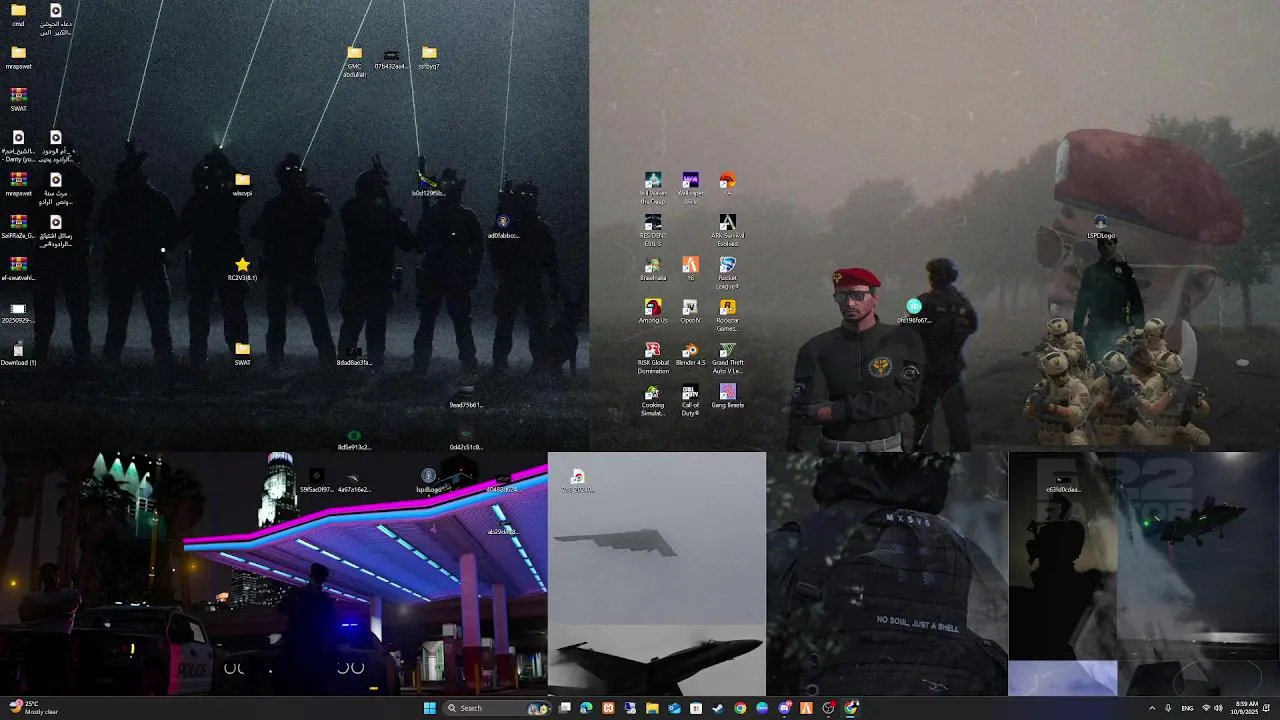Screen dimensions: 1280x720
Task: Open Google Chrome from the taskbar
Action: tap(740, 708)
